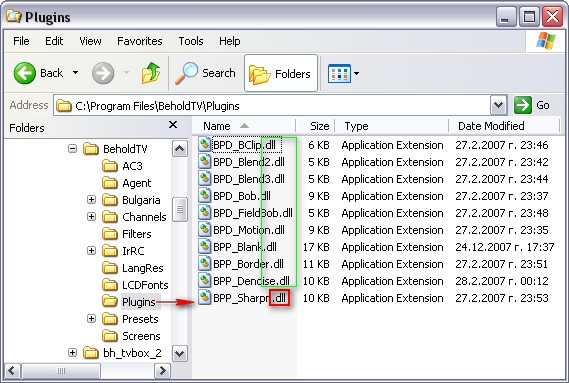Screen dimensions: 569x383
Task: Click the BPD_Bob.dll file icon
Action: tap(205, 196)
